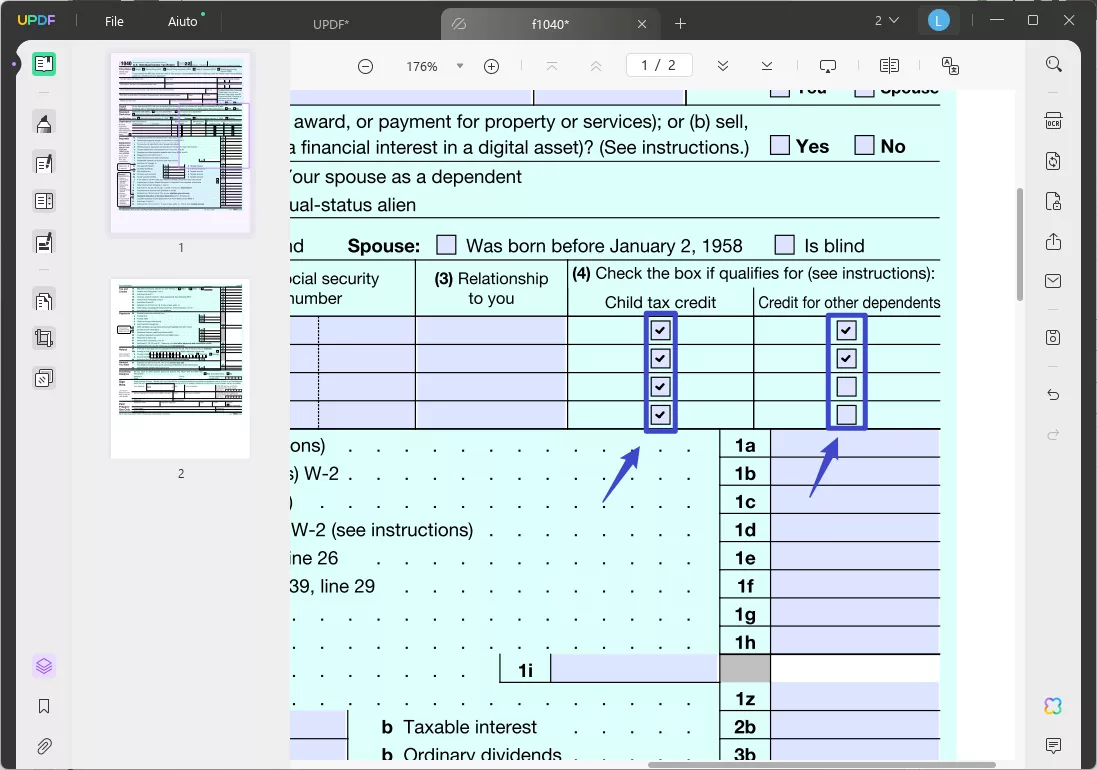Uncheck fourth row Child tax credit box
1097x770 pixels.
coord(660,415)
